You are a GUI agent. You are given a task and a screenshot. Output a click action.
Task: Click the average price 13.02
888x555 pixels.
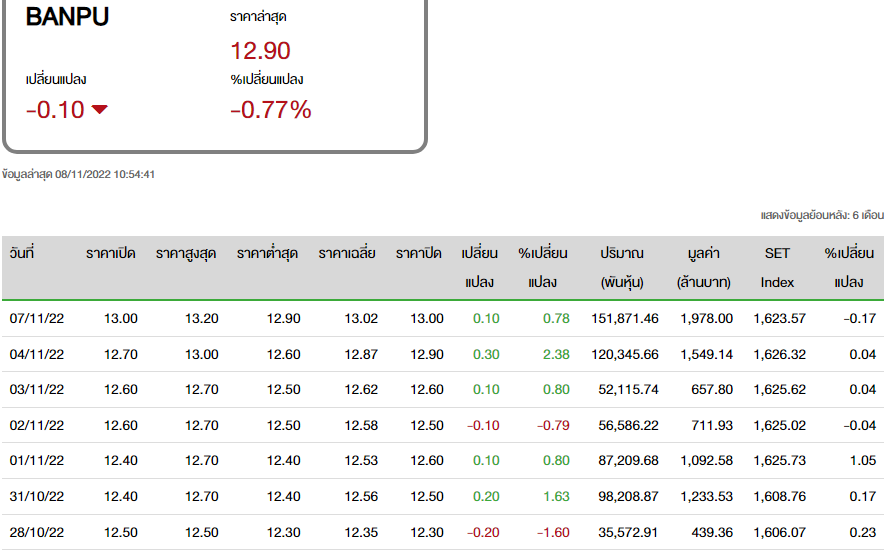[x=361, y=319]
